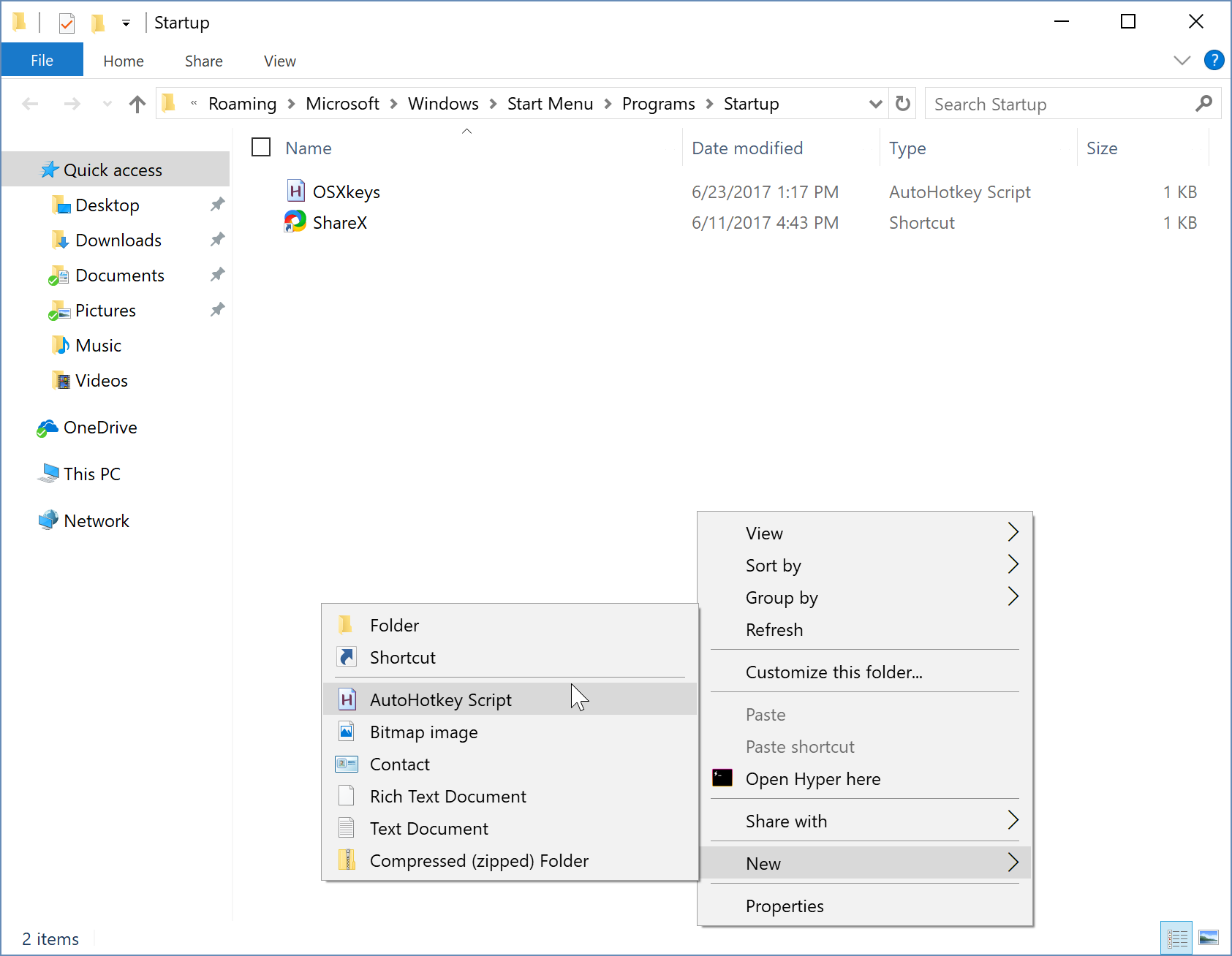1232x956 pixels.
Task: Toggle the select all items checkbox
Action: coord(261,147)
